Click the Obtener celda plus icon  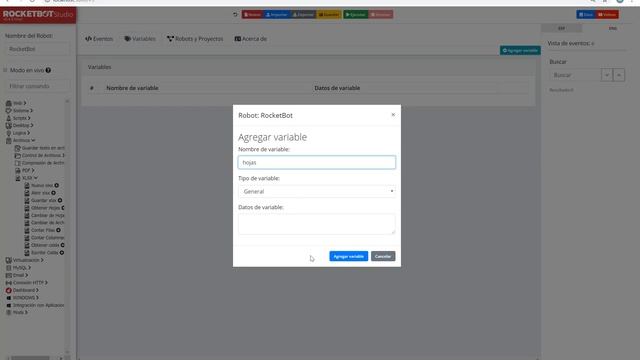click(62, 245)
